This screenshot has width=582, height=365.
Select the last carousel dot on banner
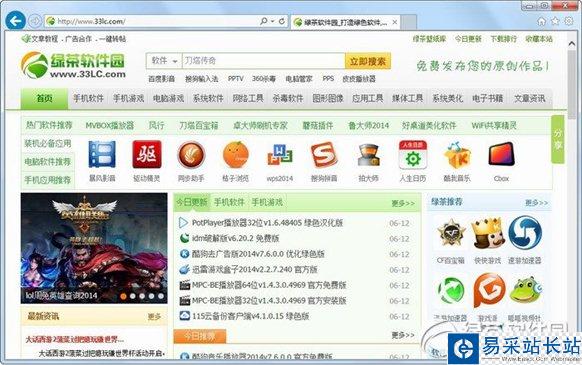click(x=161, y=296)
